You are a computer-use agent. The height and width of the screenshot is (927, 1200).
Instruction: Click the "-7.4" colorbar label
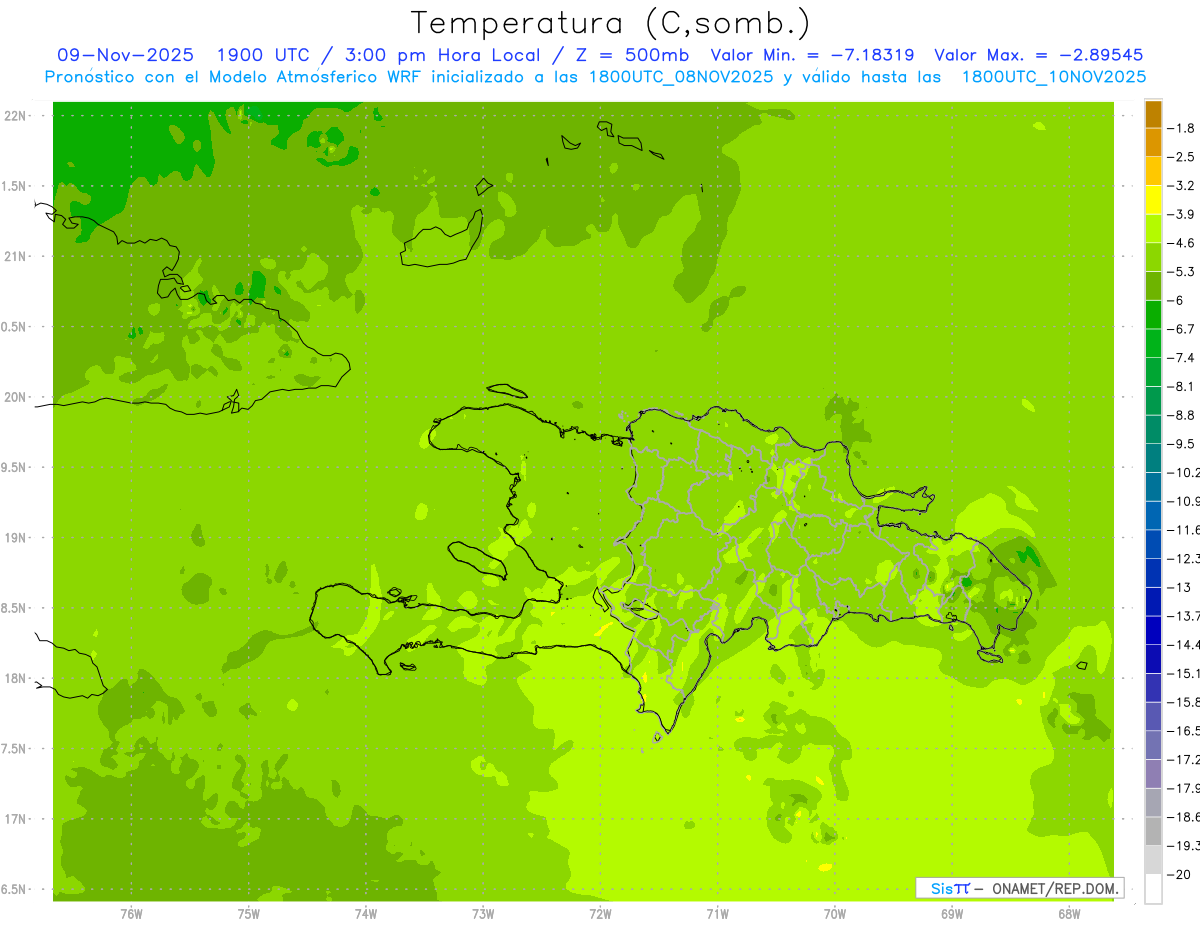pos(1181,358)
